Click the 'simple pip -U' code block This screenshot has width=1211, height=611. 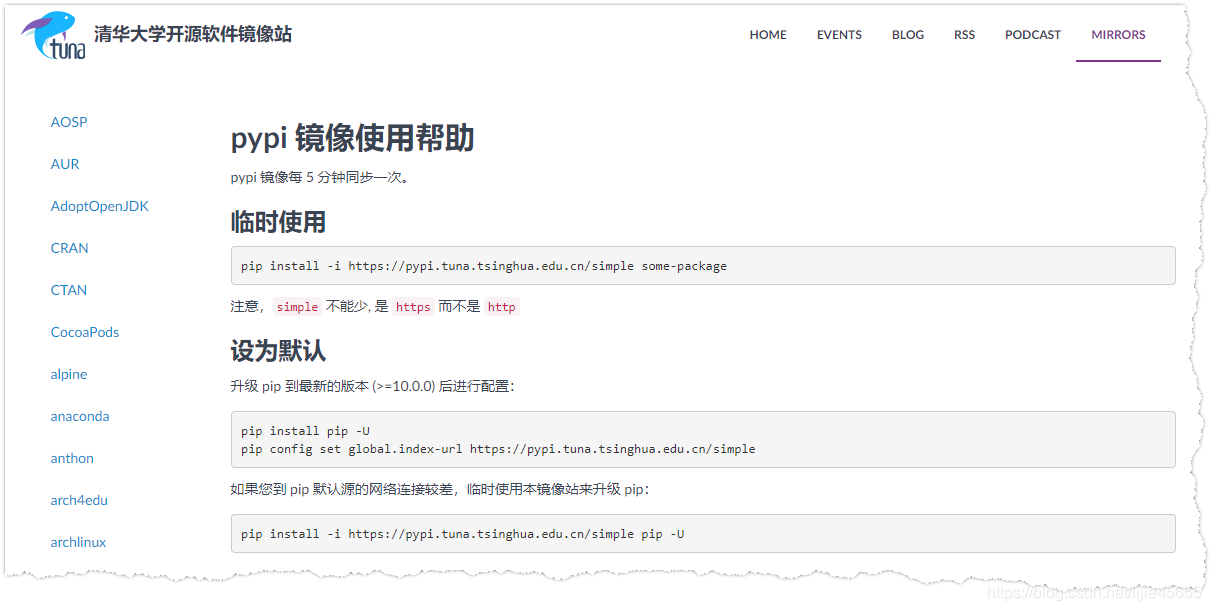click(x=703, y=534)
